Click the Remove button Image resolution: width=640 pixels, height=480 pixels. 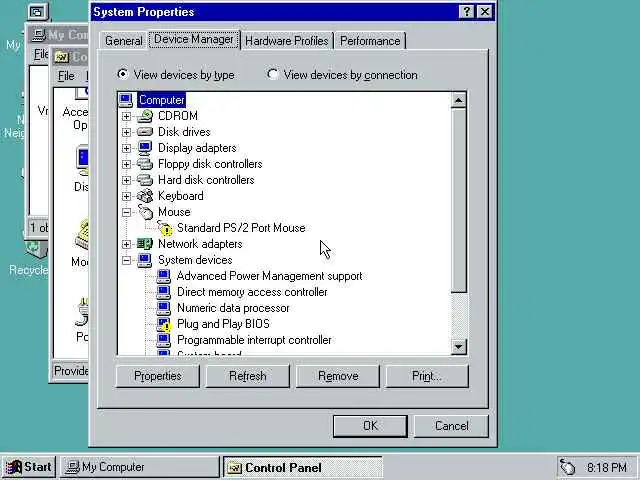tap(338, 376)
